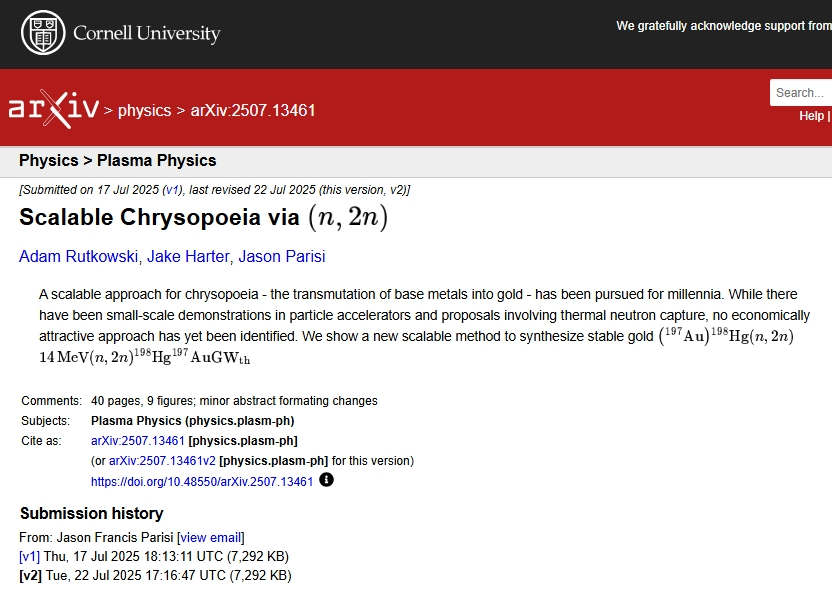Click the arXiv:2507.13461 cite-as link

(137, 441)
